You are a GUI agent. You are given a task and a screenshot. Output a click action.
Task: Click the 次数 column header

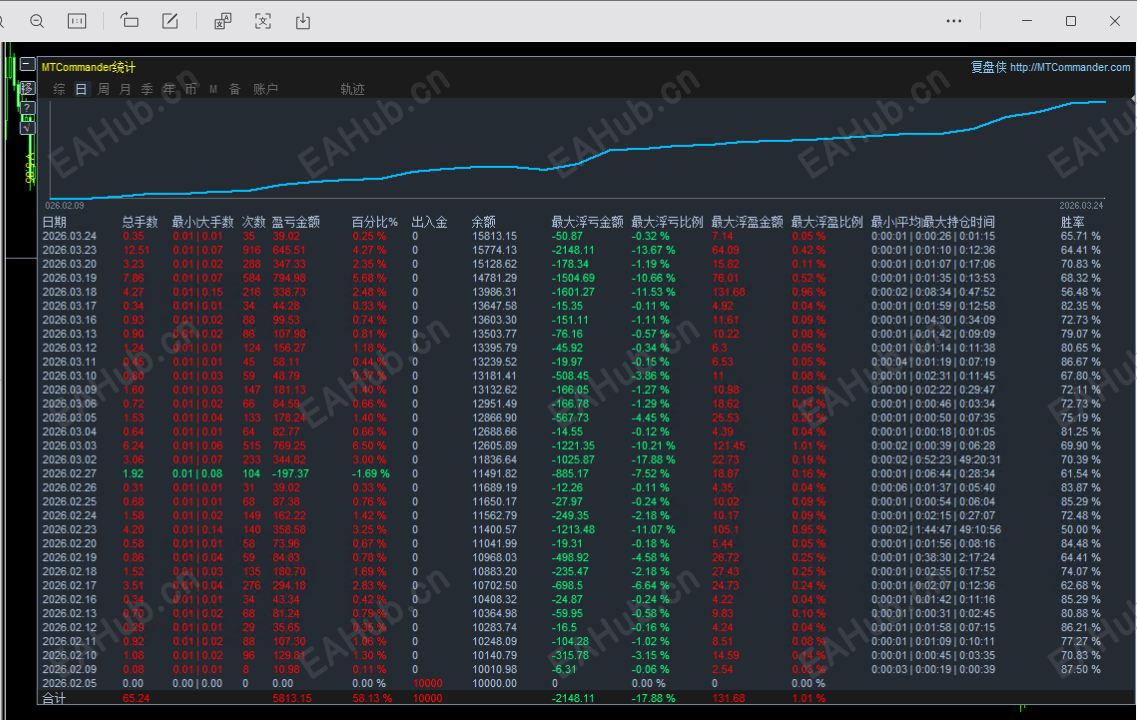[254, 222]
